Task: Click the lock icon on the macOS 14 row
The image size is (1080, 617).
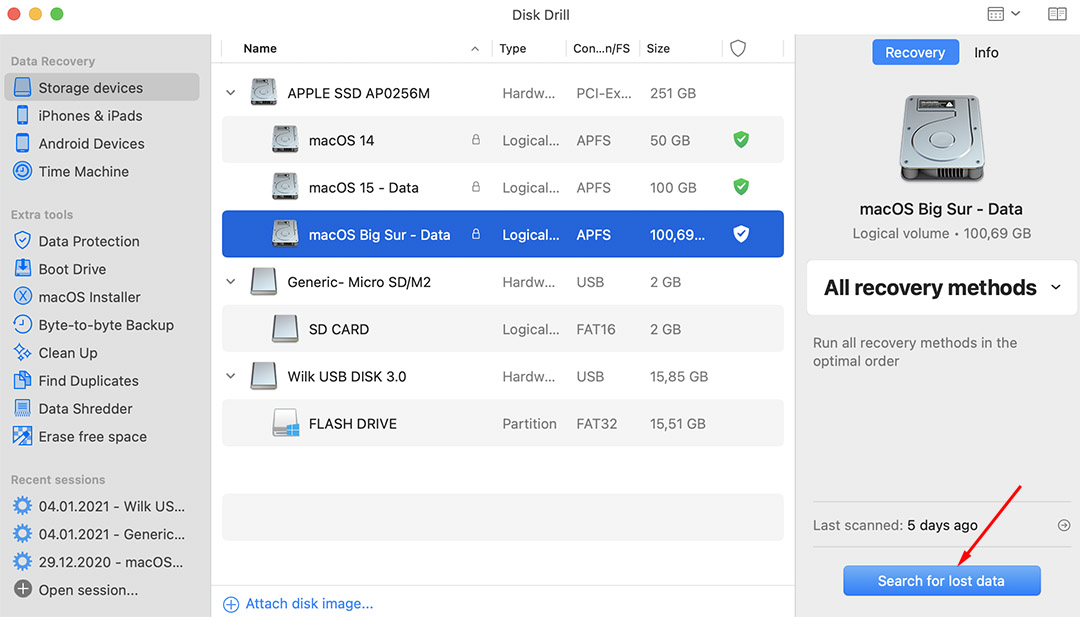Action: [x=475, y=140]
